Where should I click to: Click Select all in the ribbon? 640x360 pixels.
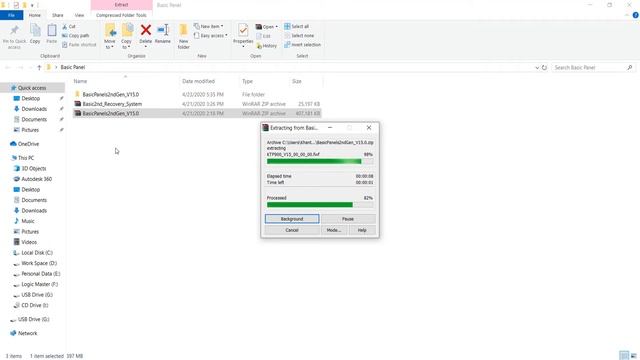[x=296, y=26]
